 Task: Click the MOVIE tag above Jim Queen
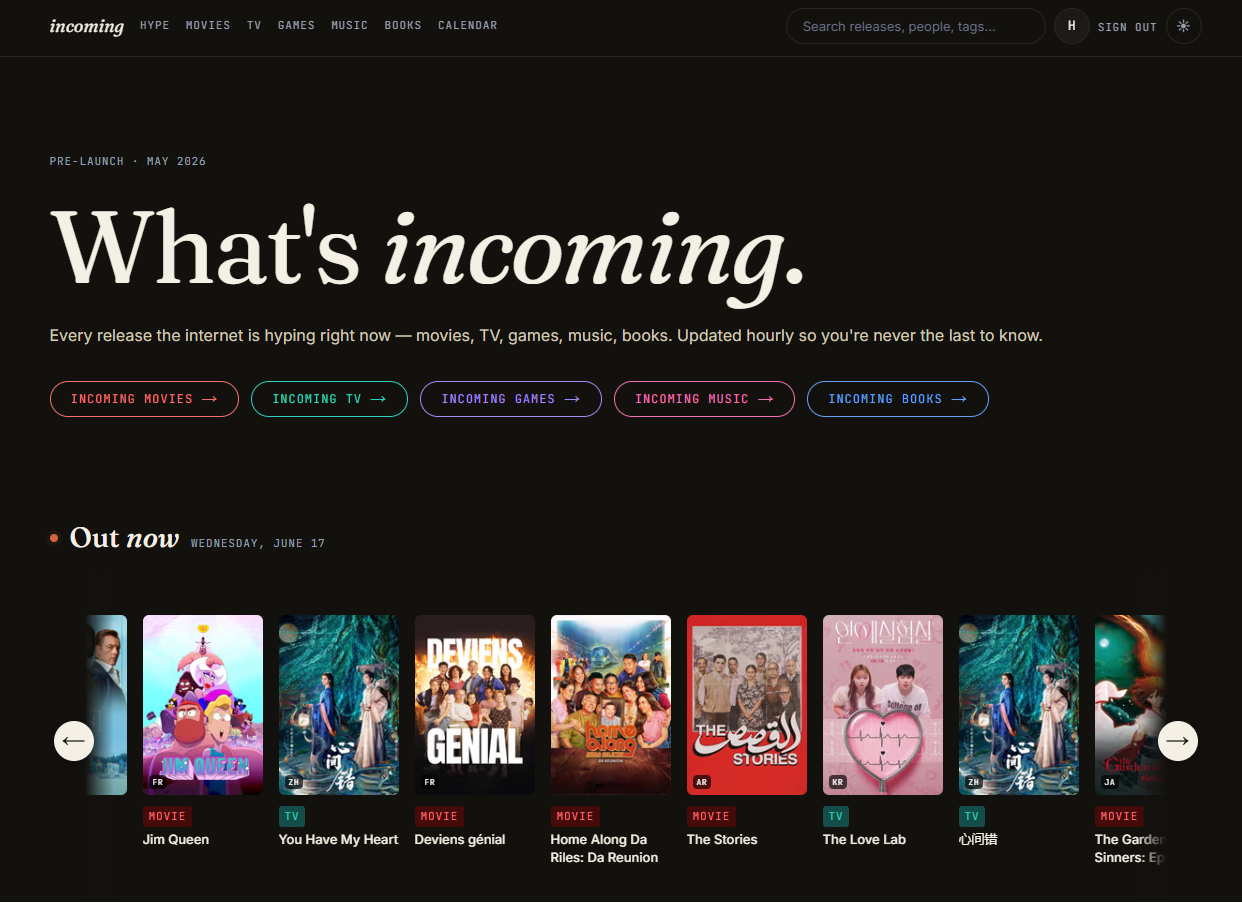[x=167, y=816]
